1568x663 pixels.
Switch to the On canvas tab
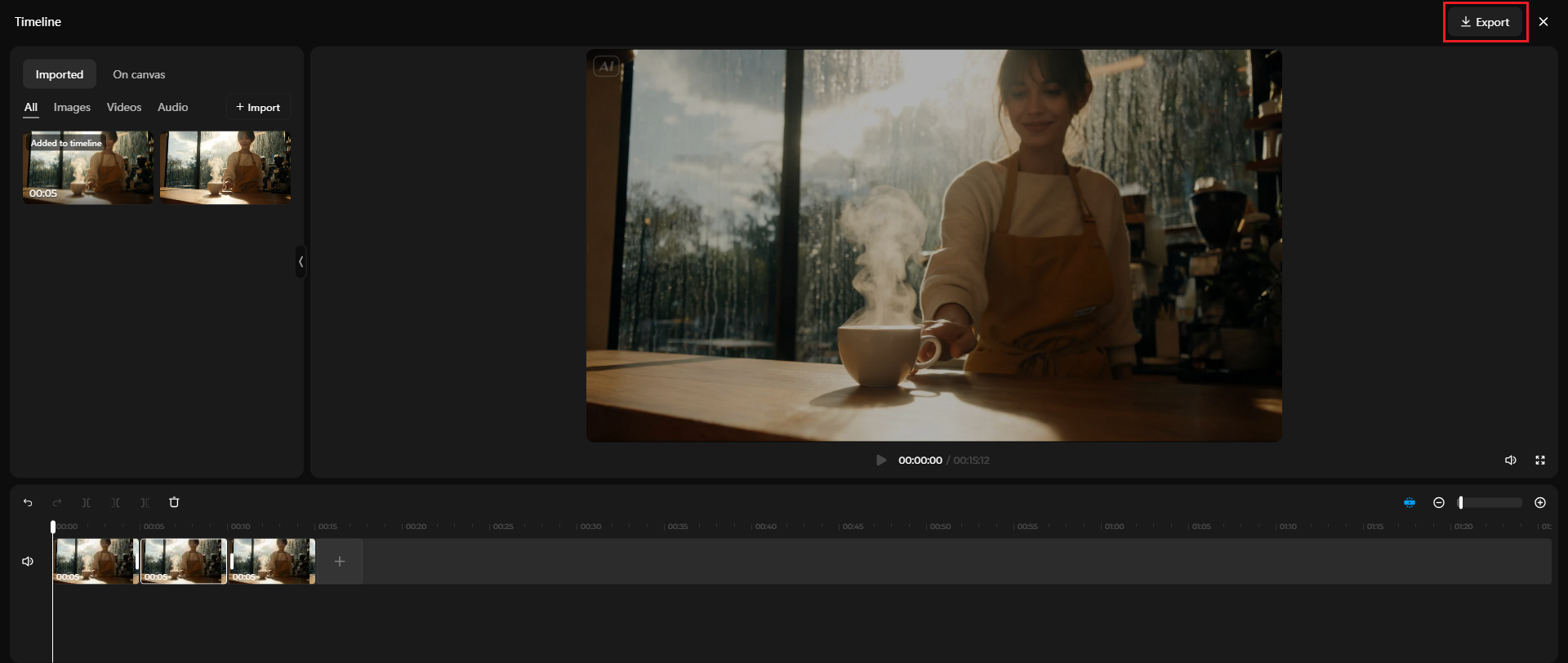point(139,74)
